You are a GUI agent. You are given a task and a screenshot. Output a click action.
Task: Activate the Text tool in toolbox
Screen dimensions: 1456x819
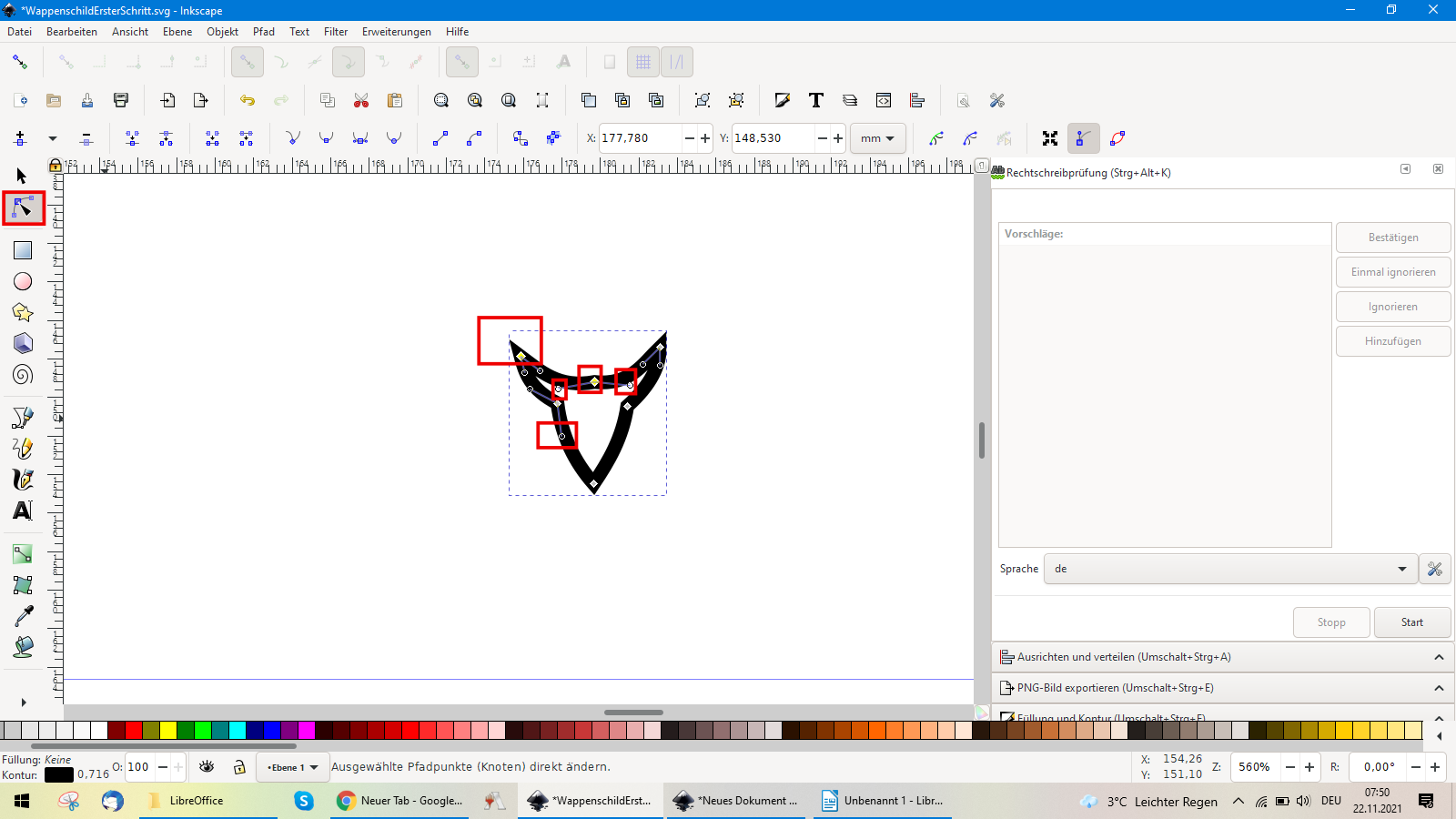click(23, 511)
